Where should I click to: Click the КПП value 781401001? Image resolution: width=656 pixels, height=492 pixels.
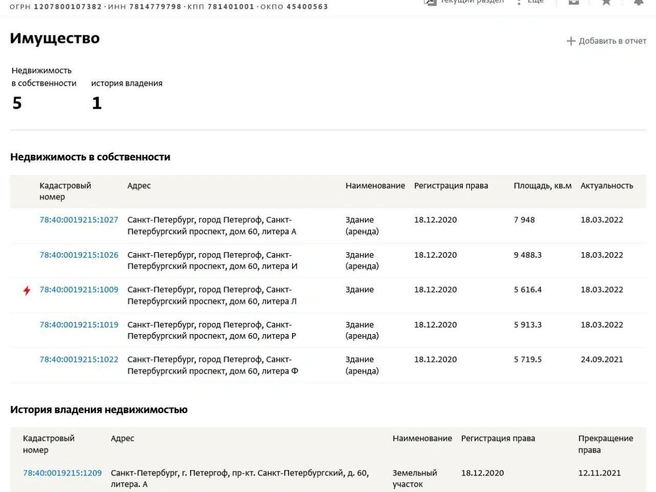click(231, 7)
